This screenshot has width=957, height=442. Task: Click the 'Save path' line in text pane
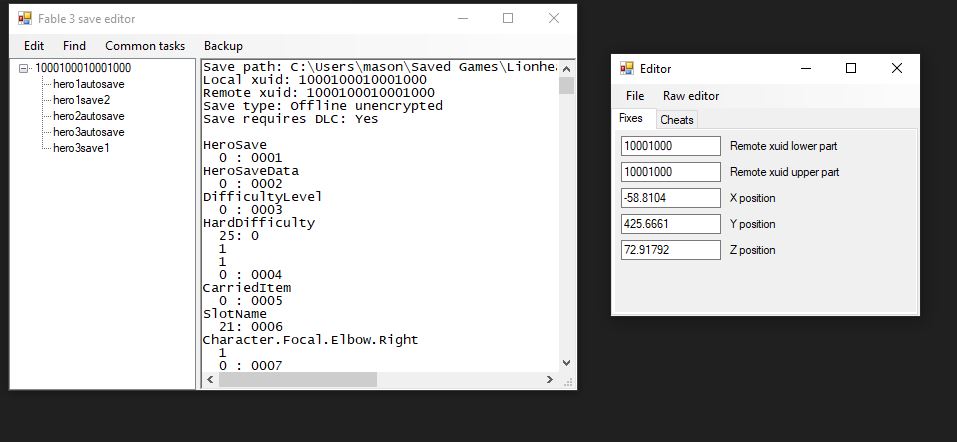pyautogui.click(x=380, y=67)
